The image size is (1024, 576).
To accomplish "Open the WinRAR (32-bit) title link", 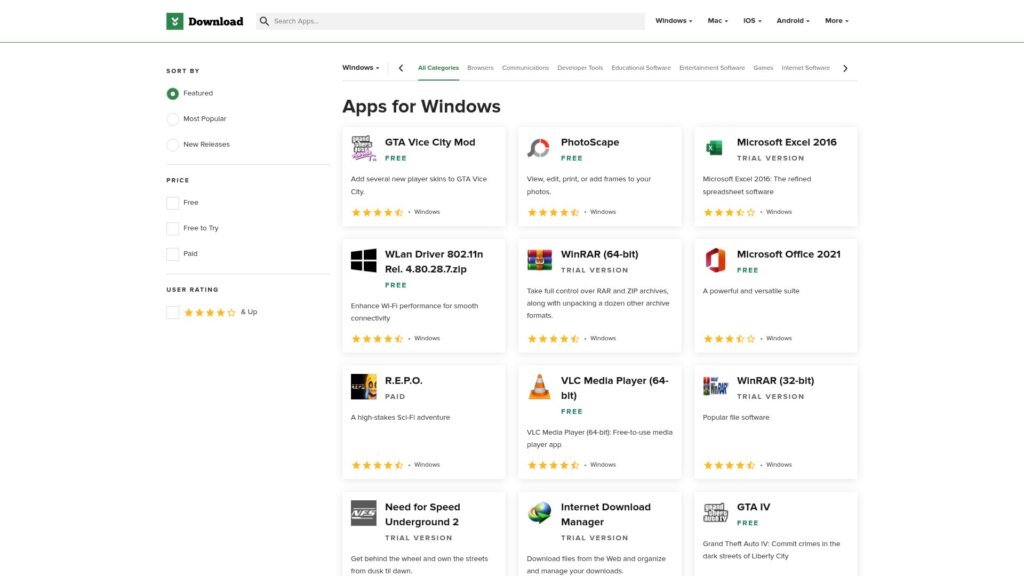I will coord(775,381).
